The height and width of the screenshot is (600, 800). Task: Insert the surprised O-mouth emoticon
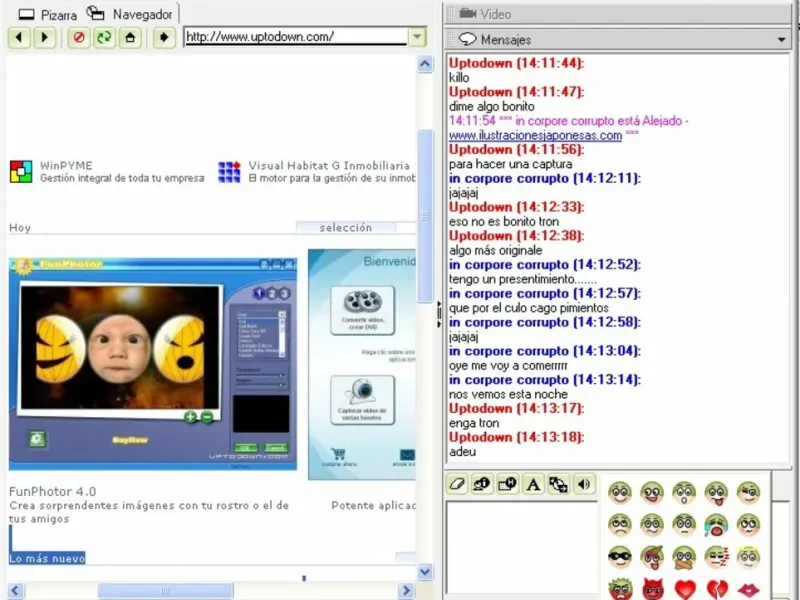[684, 492]
